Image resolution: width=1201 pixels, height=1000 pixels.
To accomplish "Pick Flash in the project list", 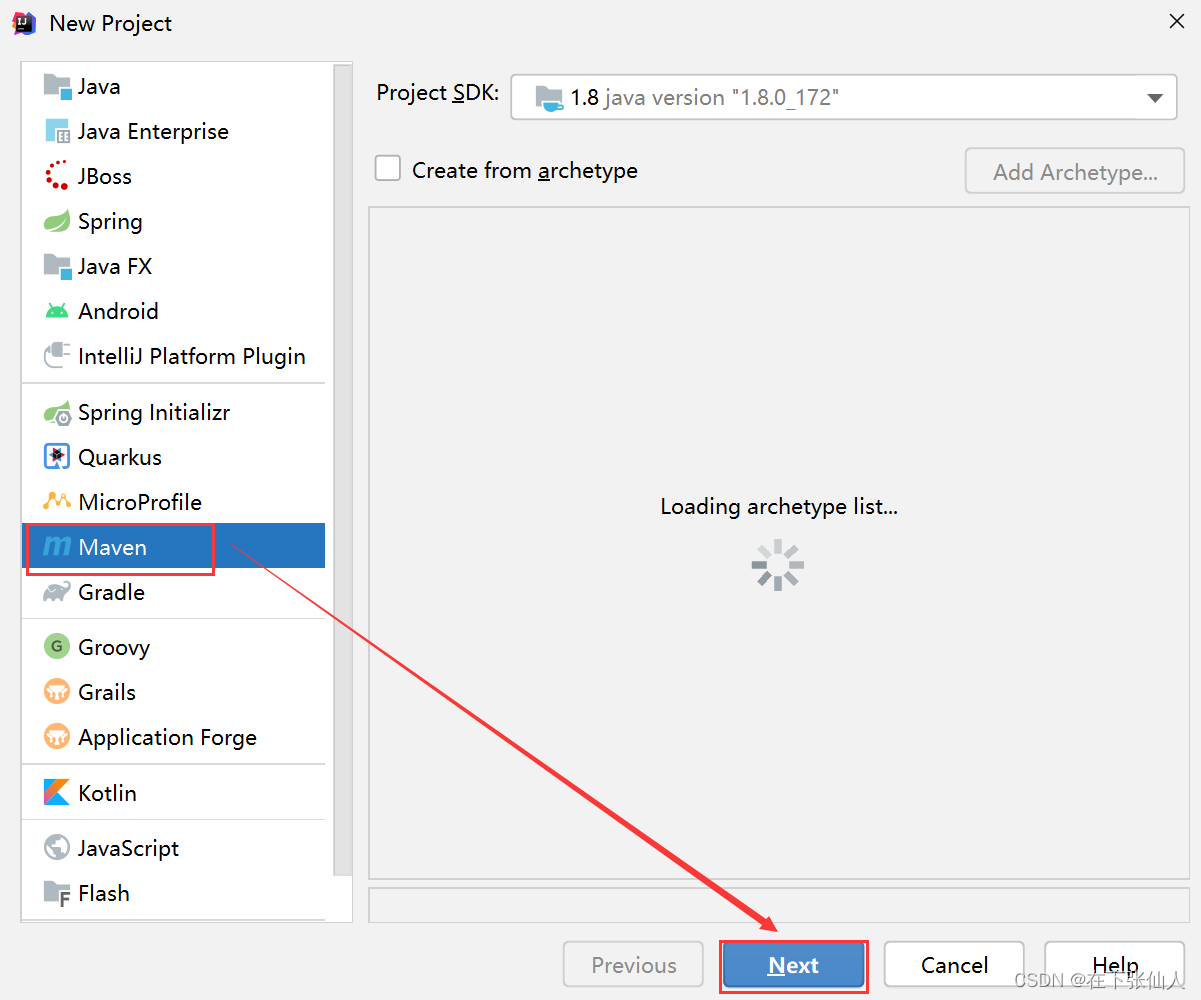I will click(x=104, y=893).
